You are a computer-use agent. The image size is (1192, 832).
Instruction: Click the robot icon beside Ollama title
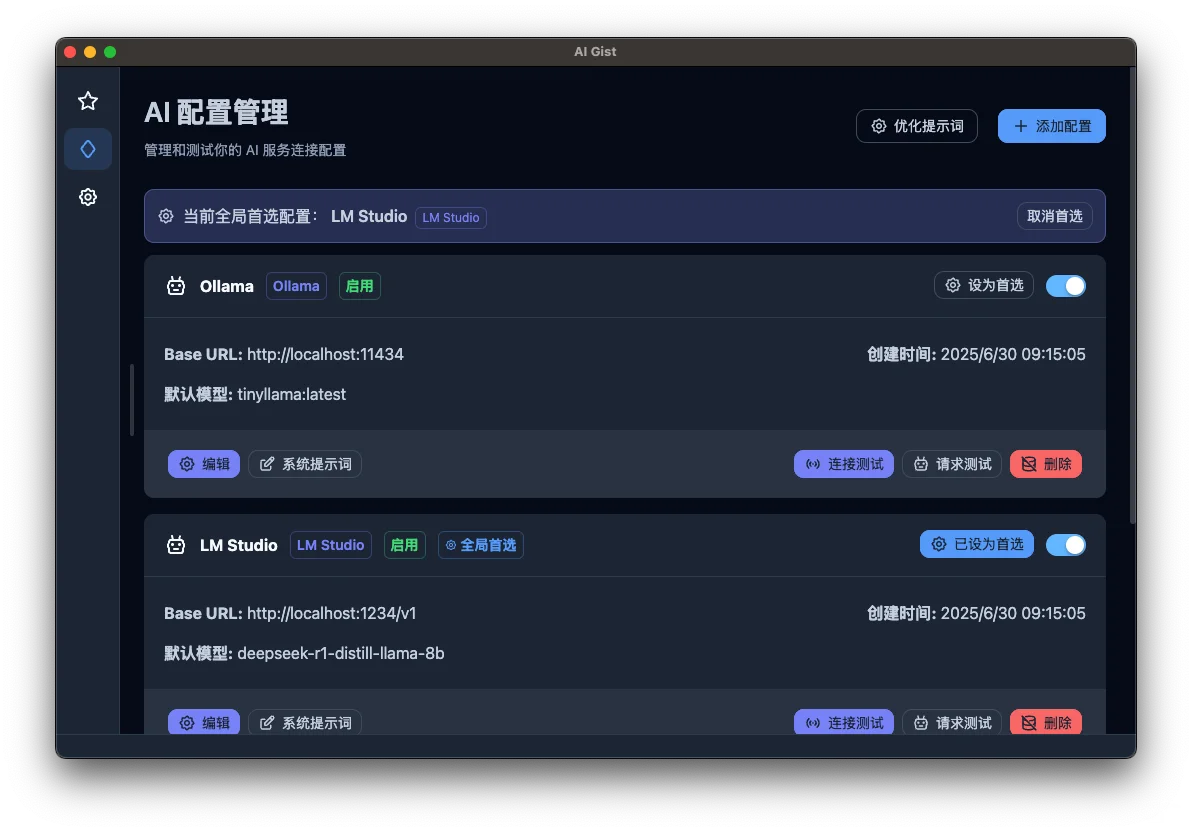click(175, 286)
